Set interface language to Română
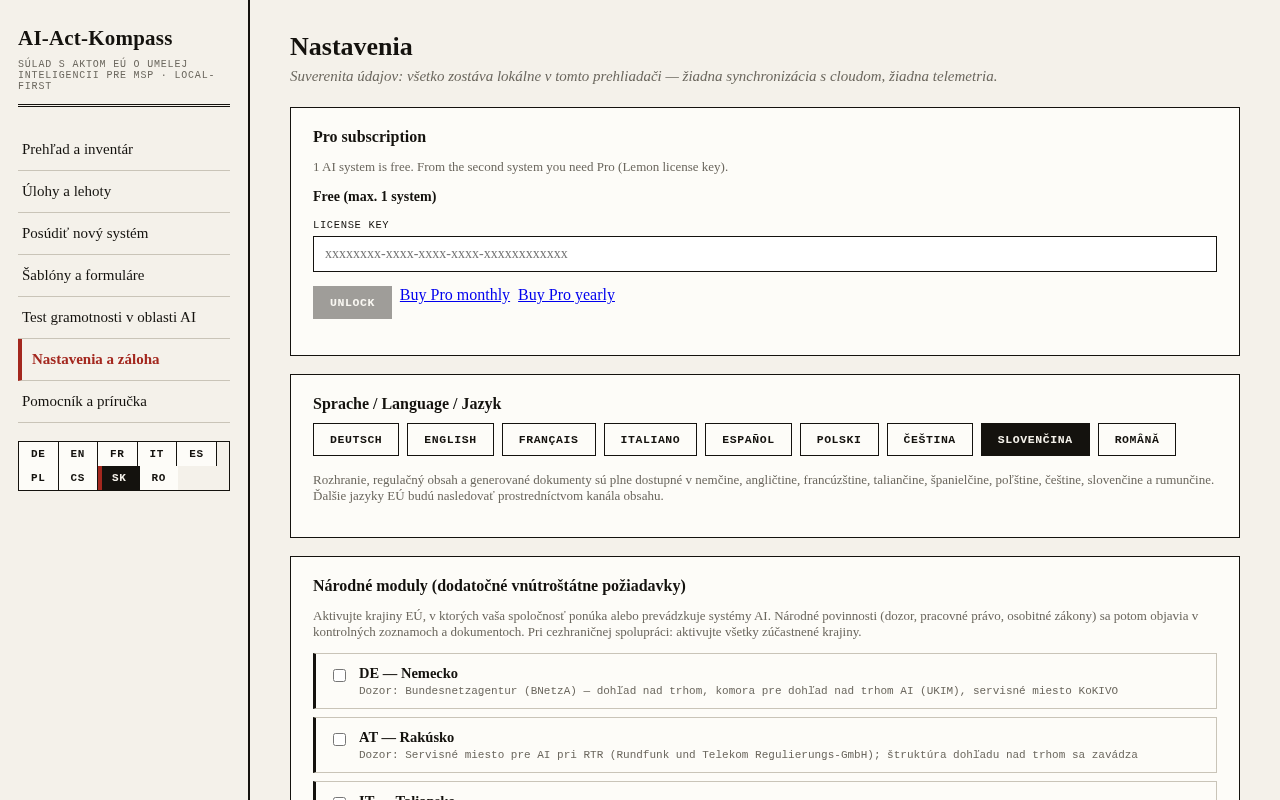 (x=1137, y=440)
